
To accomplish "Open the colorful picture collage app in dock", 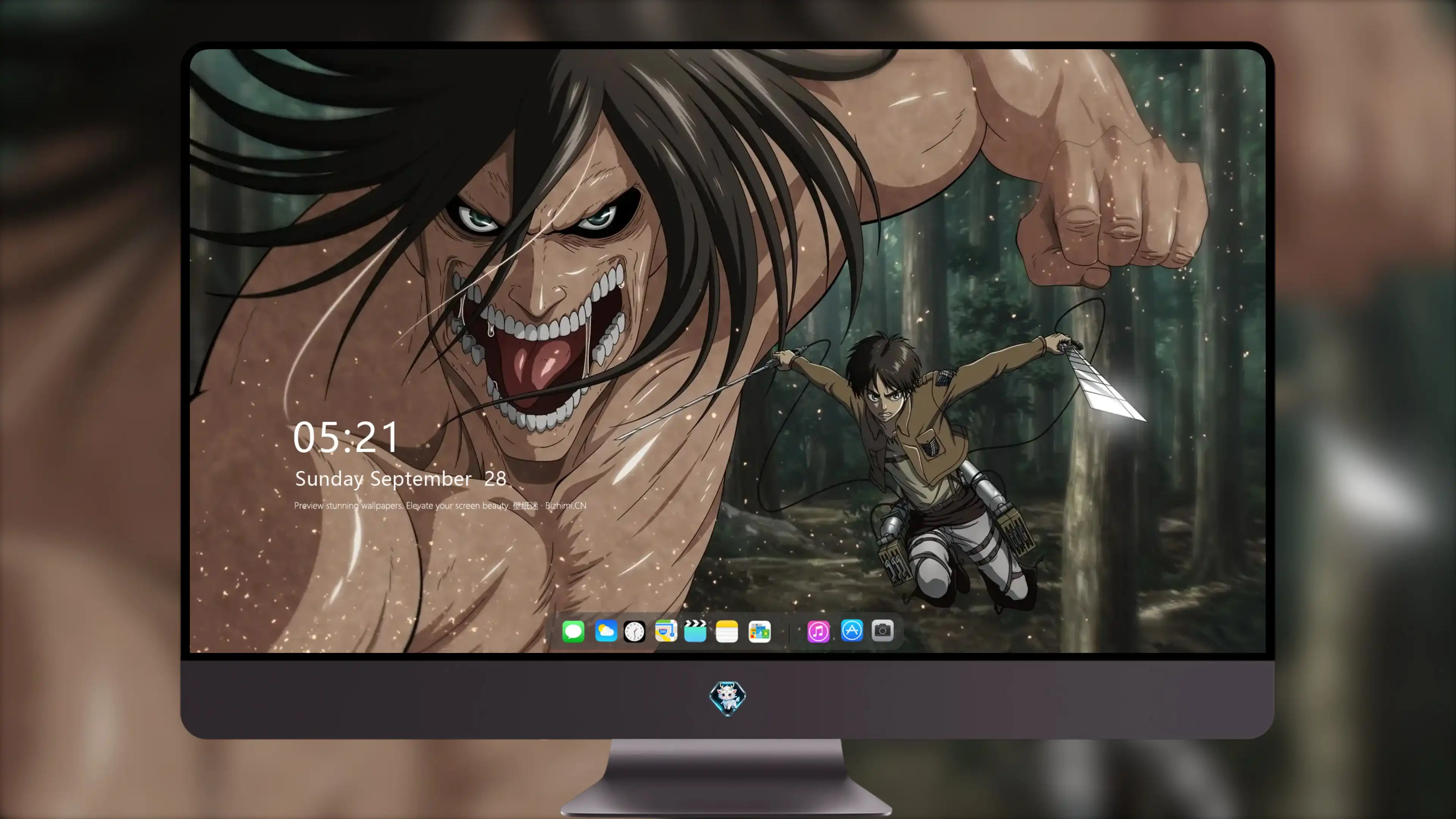I will tap(759, 631).
